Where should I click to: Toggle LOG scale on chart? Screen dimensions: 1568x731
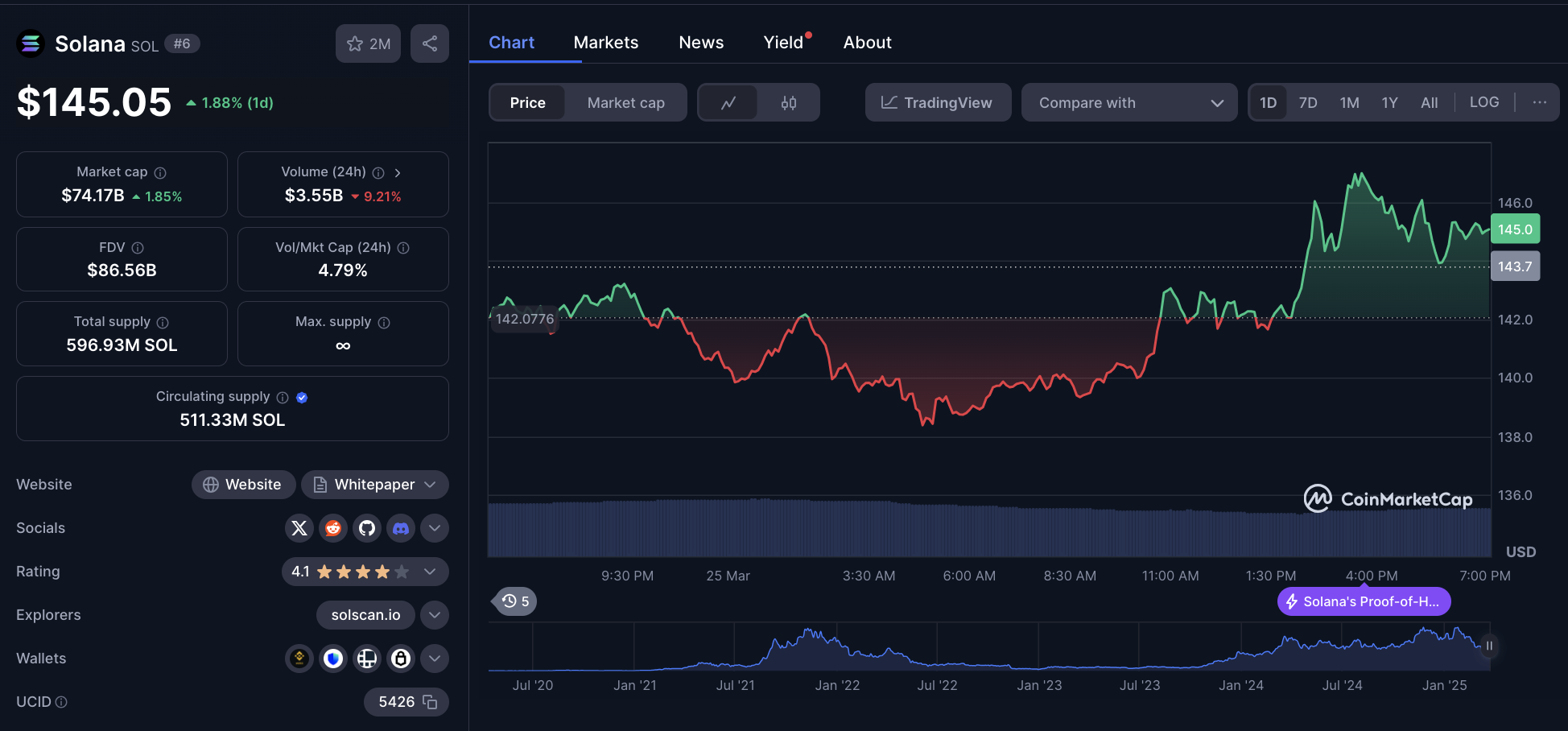tap(1484, 102)
